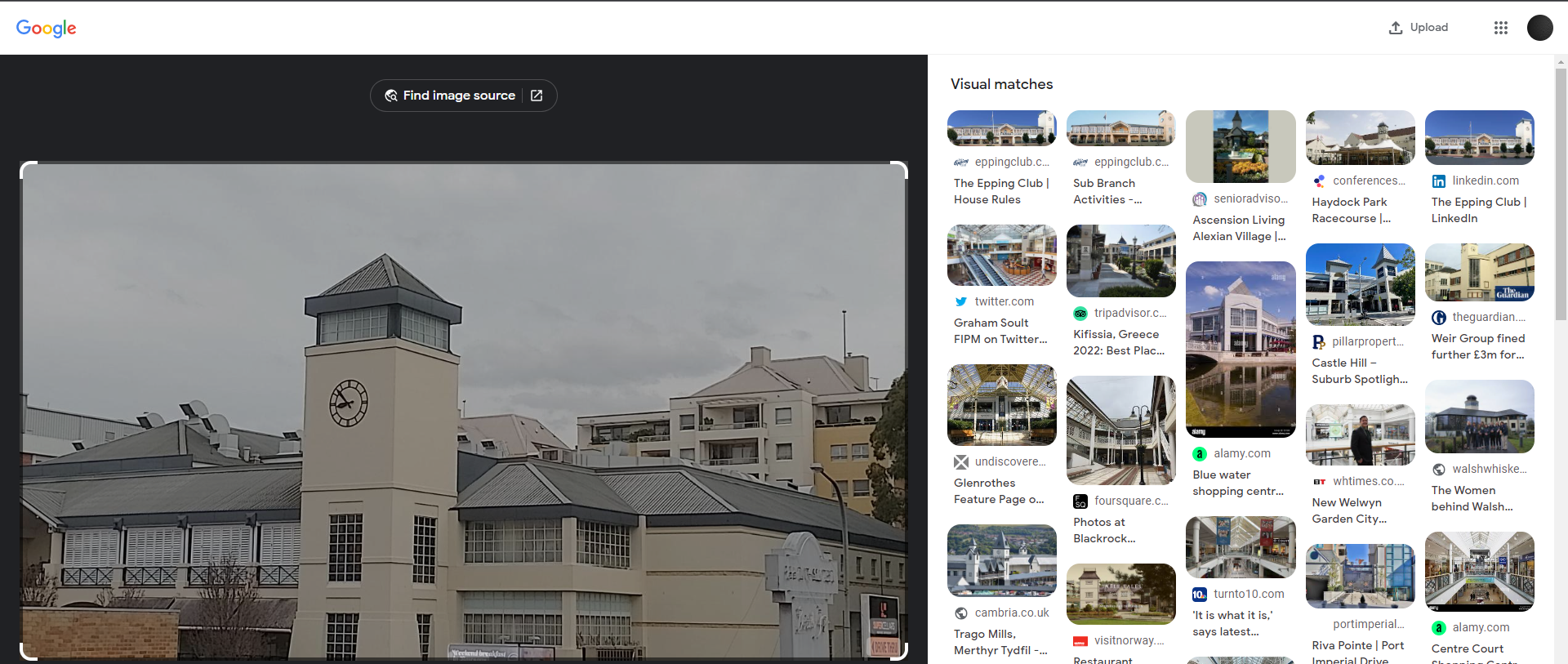
Task: Click the second eppingclub favicon above Sub Branch Activities
Action: pyautogui.click(x=1080, y=162)
